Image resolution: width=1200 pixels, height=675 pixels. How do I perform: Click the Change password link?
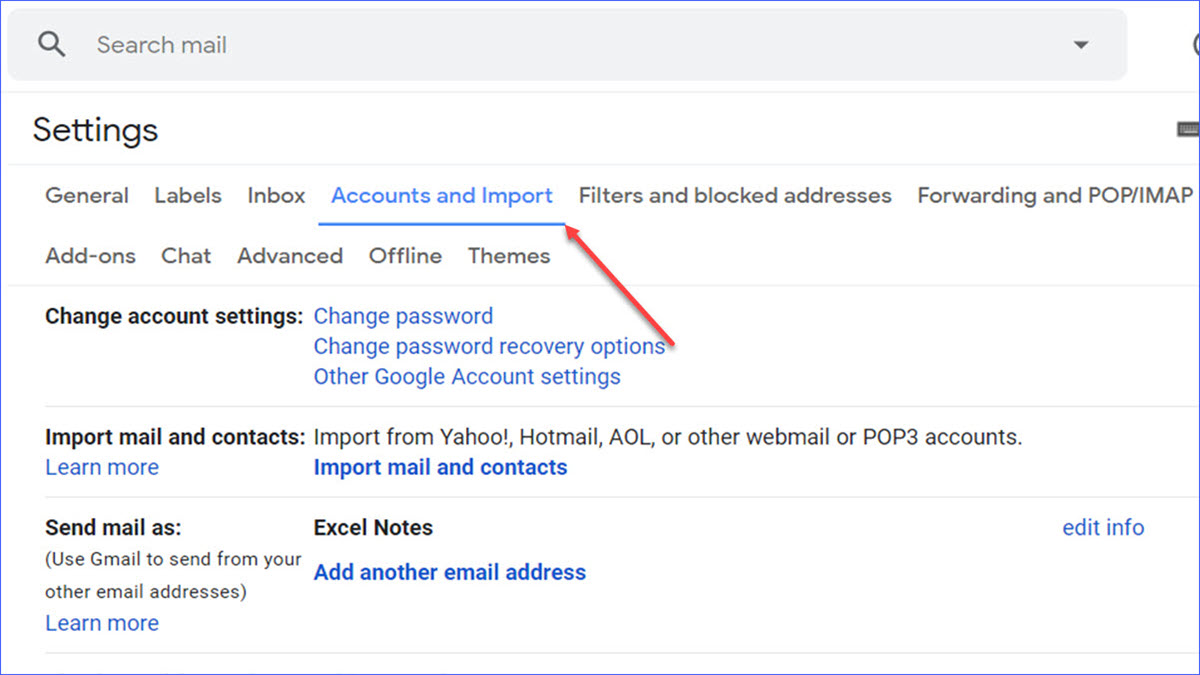pyautogui.click(x=403, y=316)
